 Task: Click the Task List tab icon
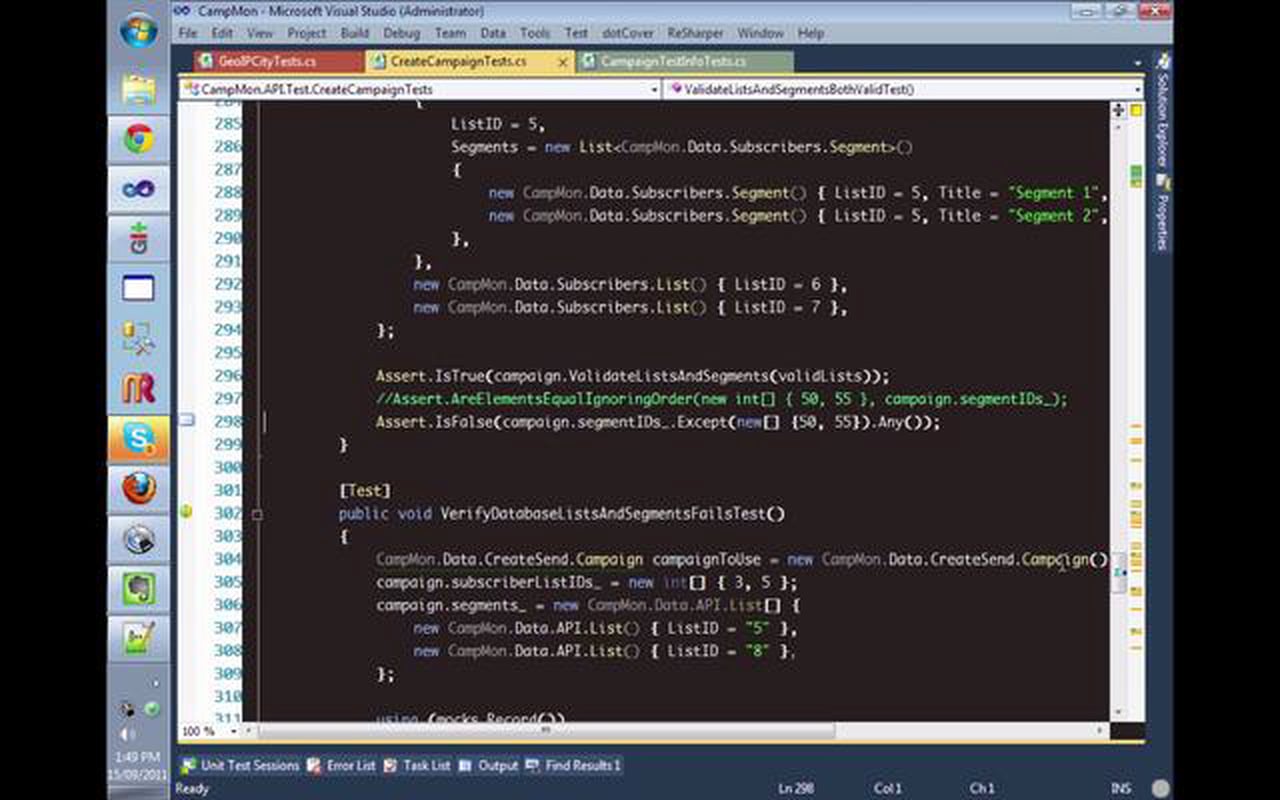coord(391,765)
